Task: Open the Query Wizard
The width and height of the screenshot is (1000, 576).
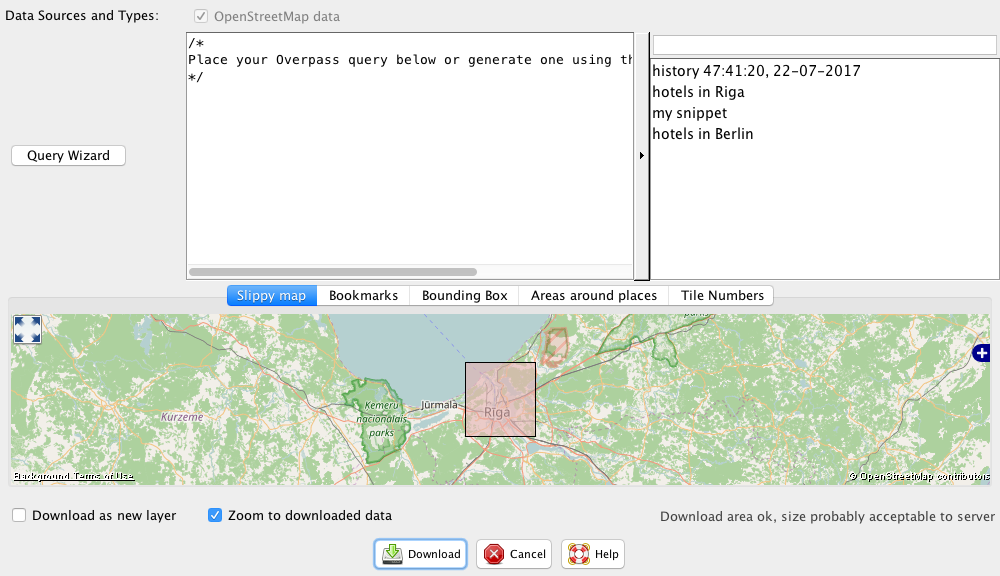Action: pyautogui.click(x=68, y=156)
